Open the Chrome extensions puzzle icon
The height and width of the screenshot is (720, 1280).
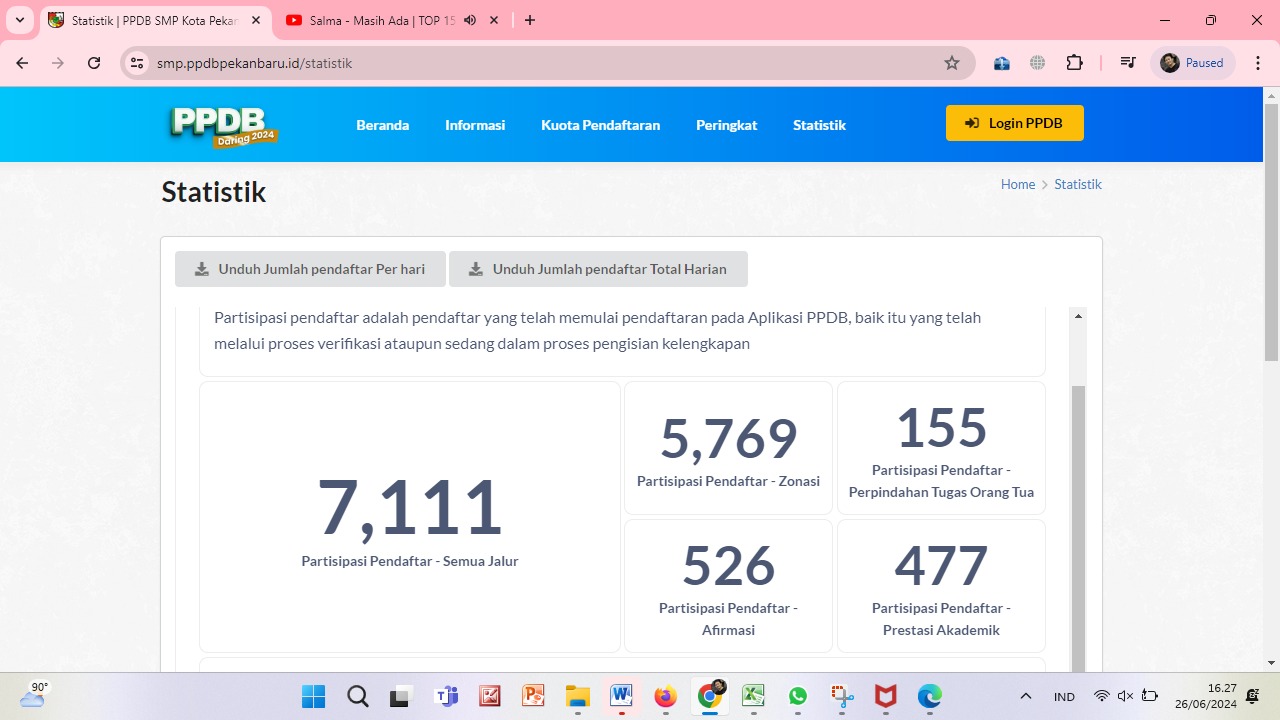click(1074, 63)
